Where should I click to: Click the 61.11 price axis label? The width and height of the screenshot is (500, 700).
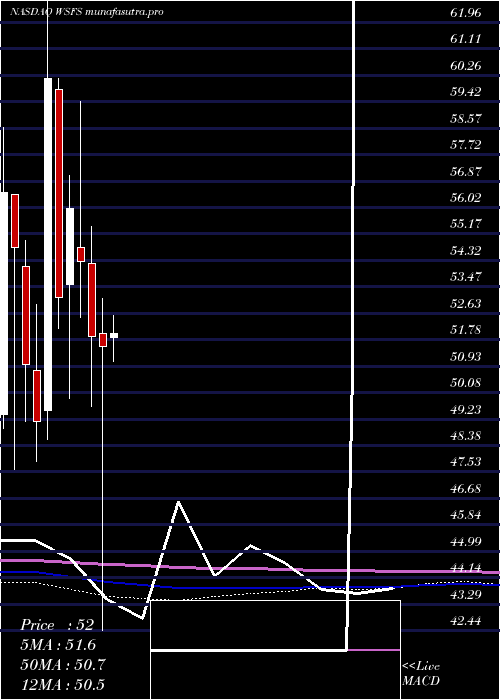[466, 39]
